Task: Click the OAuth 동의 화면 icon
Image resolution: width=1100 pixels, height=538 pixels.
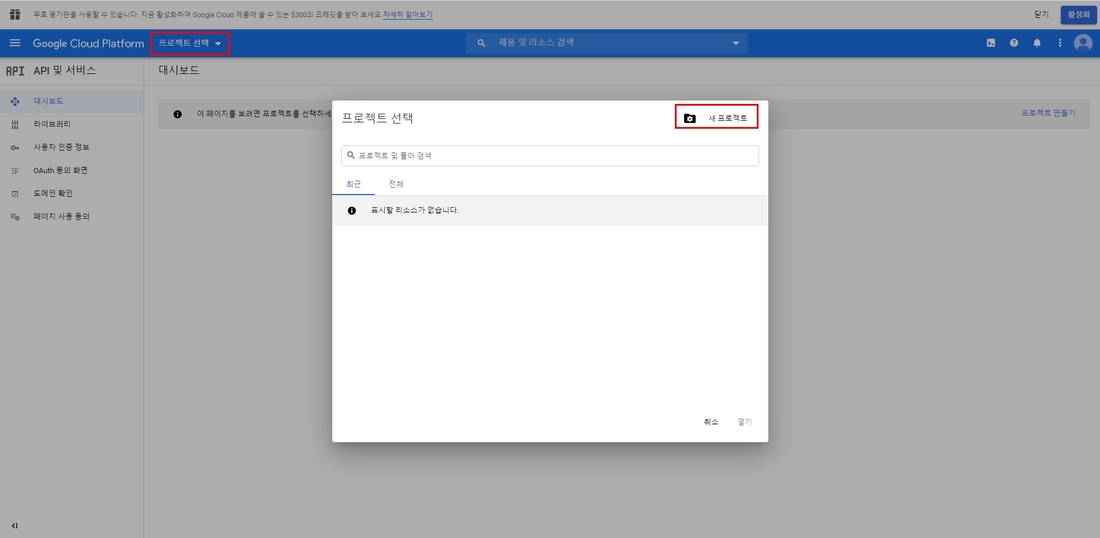Action: (x=15, y=170)
